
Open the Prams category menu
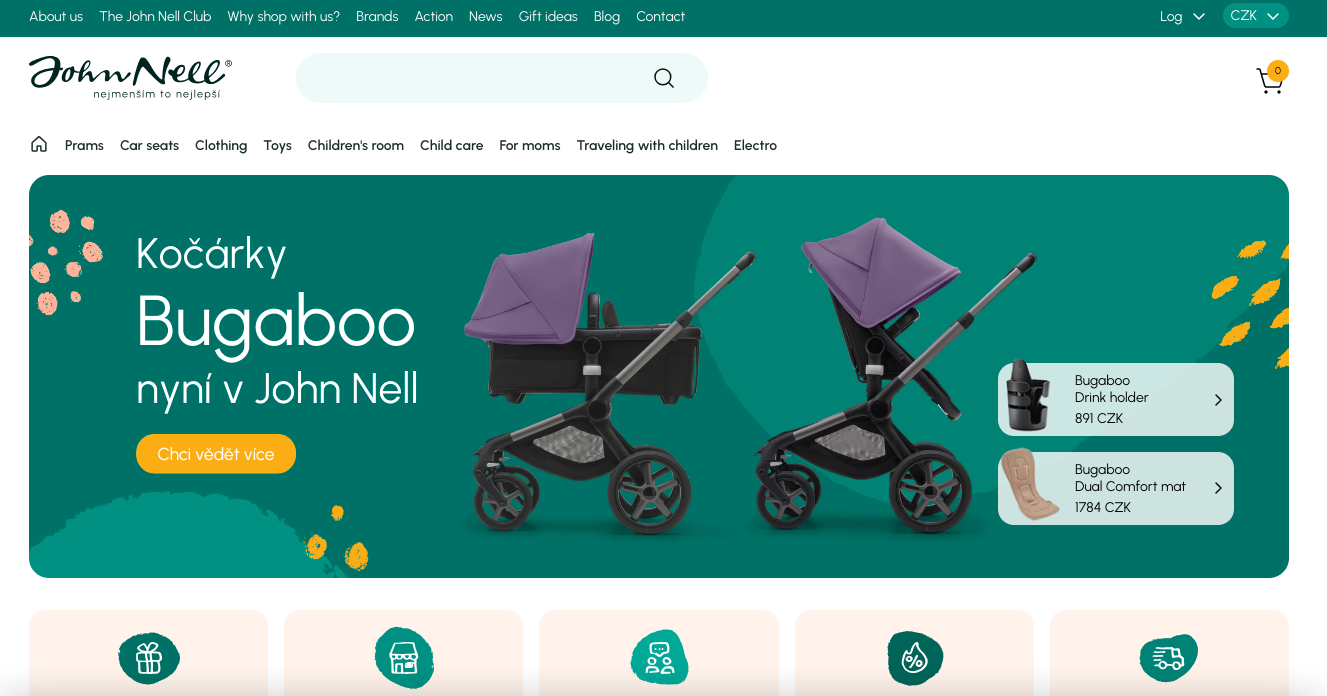pyautogui.click(x=84, y=145)
